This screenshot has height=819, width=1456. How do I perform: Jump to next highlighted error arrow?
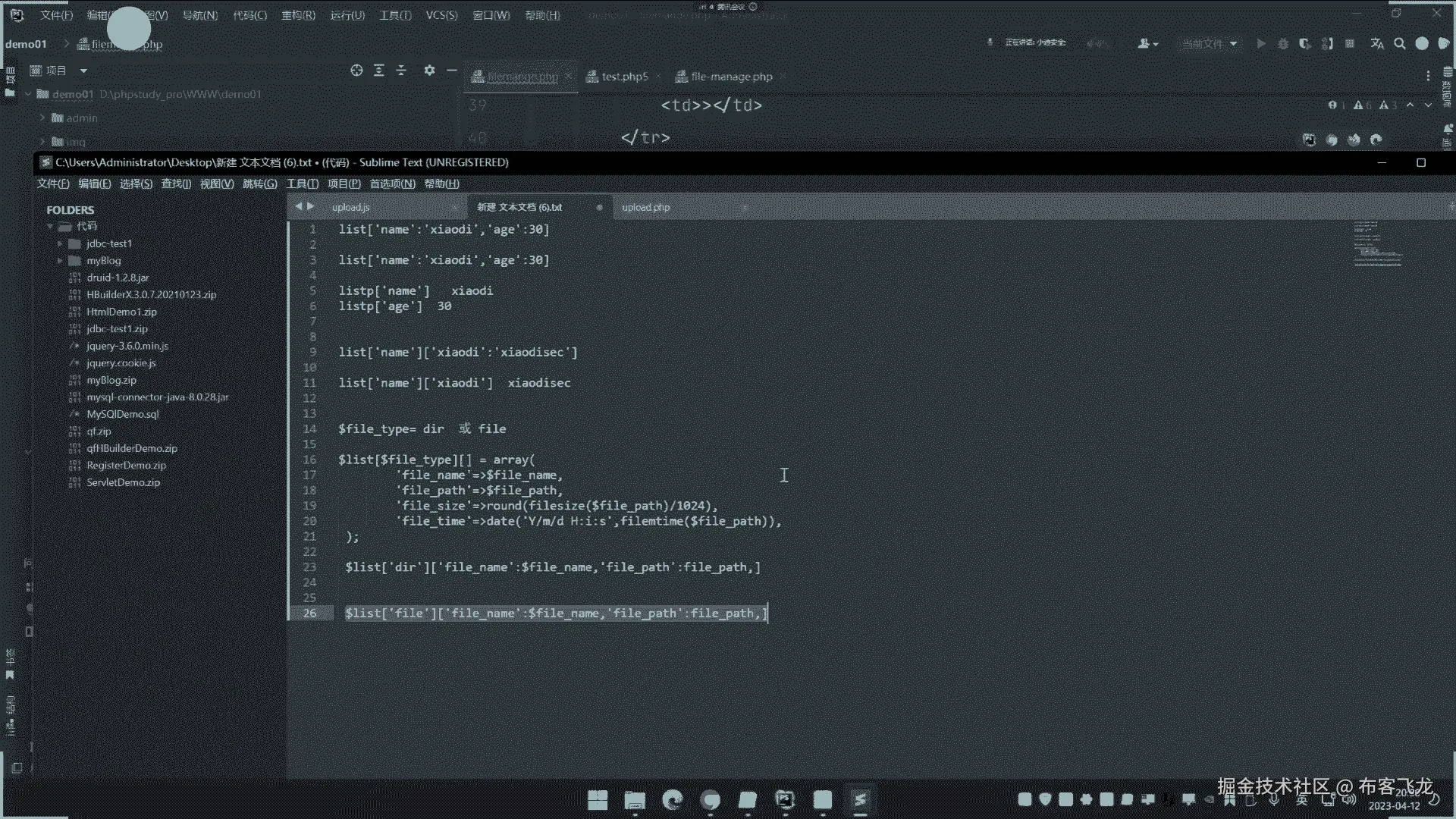coord(1428,105)
